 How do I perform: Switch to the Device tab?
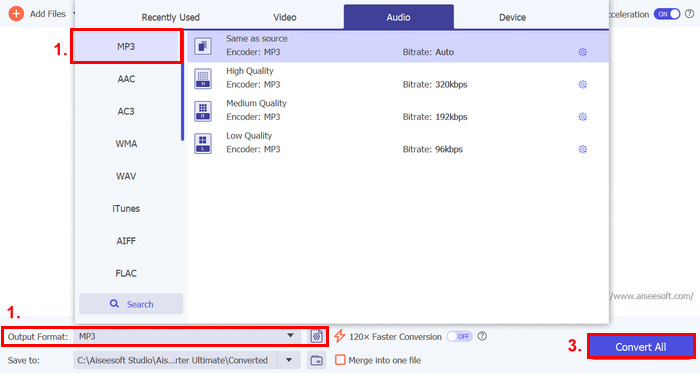tap(512, 17)
